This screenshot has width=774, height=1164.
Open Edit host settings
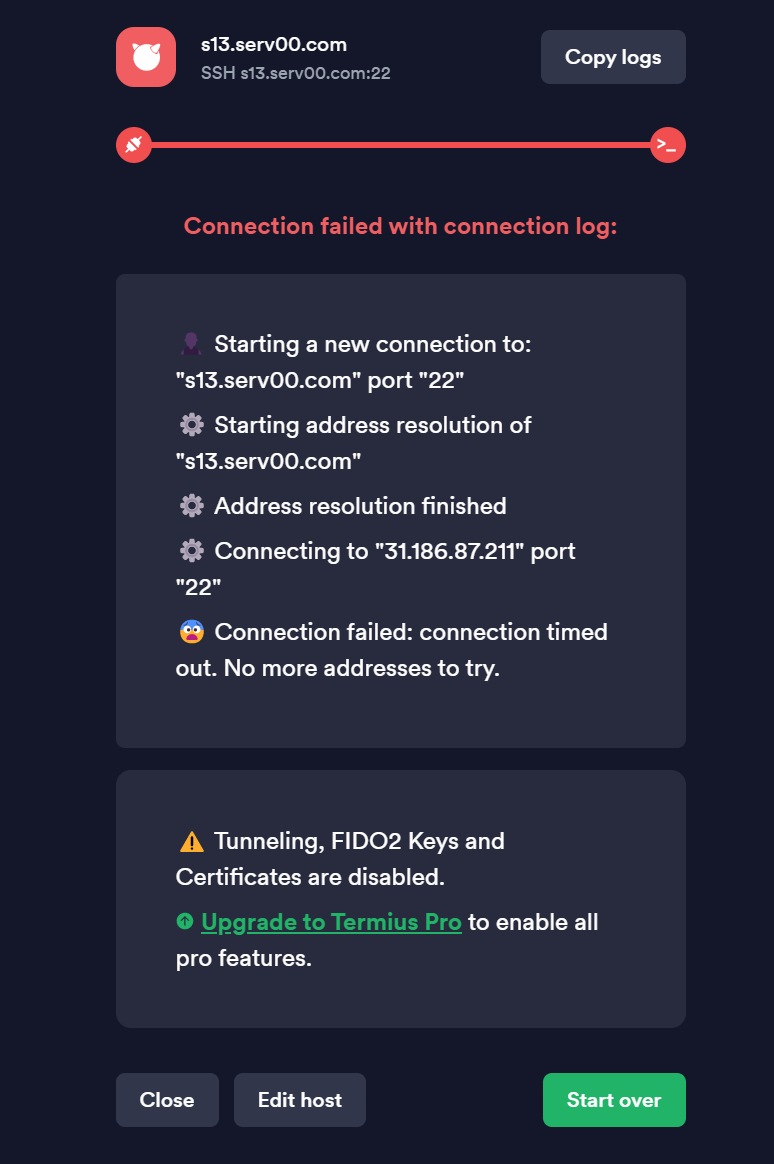pos(300,1099)
